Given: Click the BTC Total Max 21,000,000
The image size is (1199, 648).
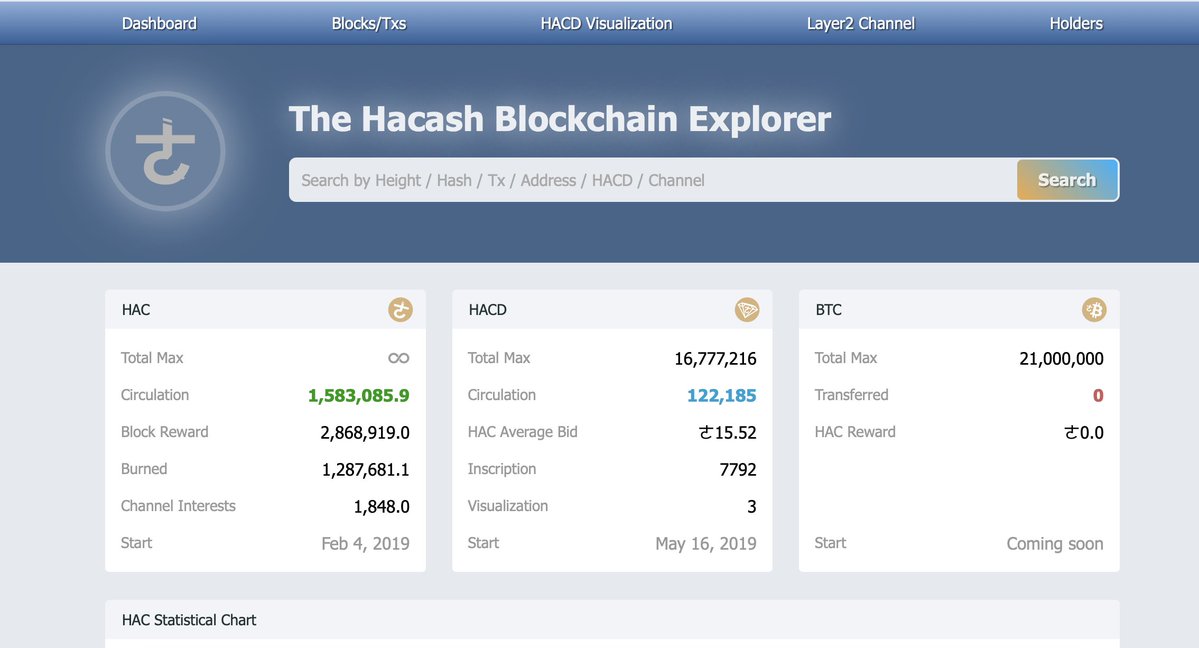Looking at the screenshot, I should point(1061,359).
